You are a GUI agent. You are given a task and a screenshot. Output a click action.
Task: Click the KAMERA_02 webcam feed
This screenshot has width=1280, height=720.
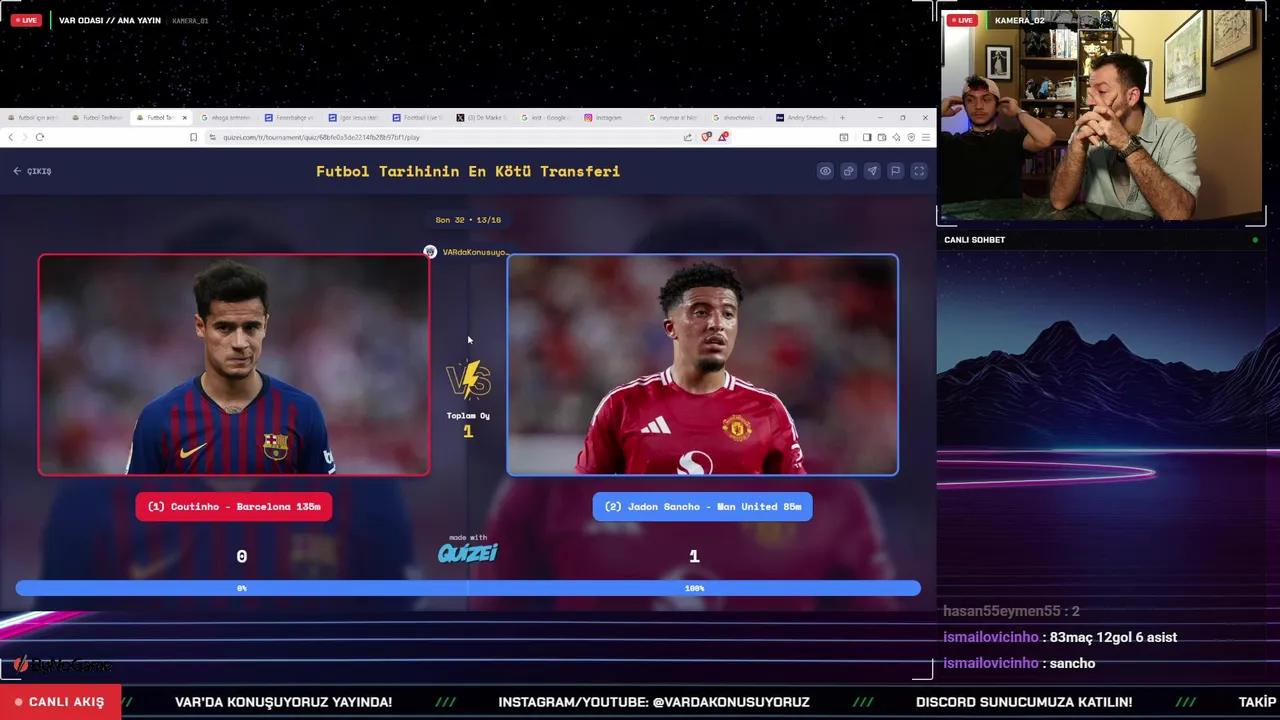click(1101, 116)
